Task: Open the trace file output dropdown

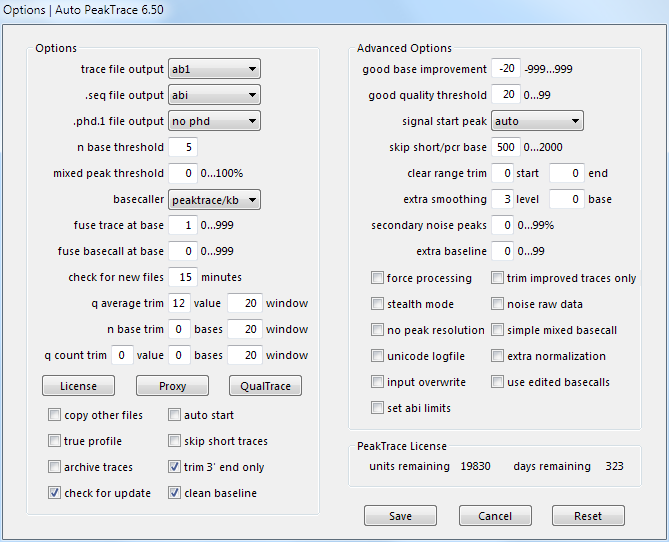Action: click(214, 69)
